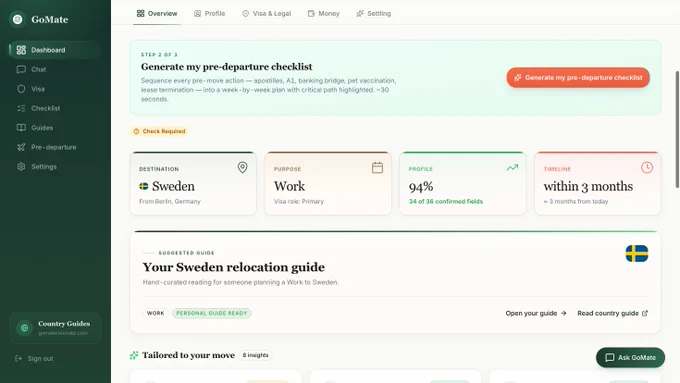Click the Read country guide link
Image resolution: width=680 pixels, height=383 pixels.
[612, 313]
